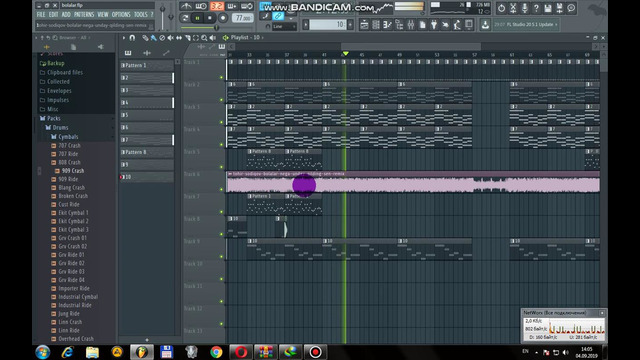Toggle overdub blend recording icon
Screen dimensions: 640x360
(231, 6)
